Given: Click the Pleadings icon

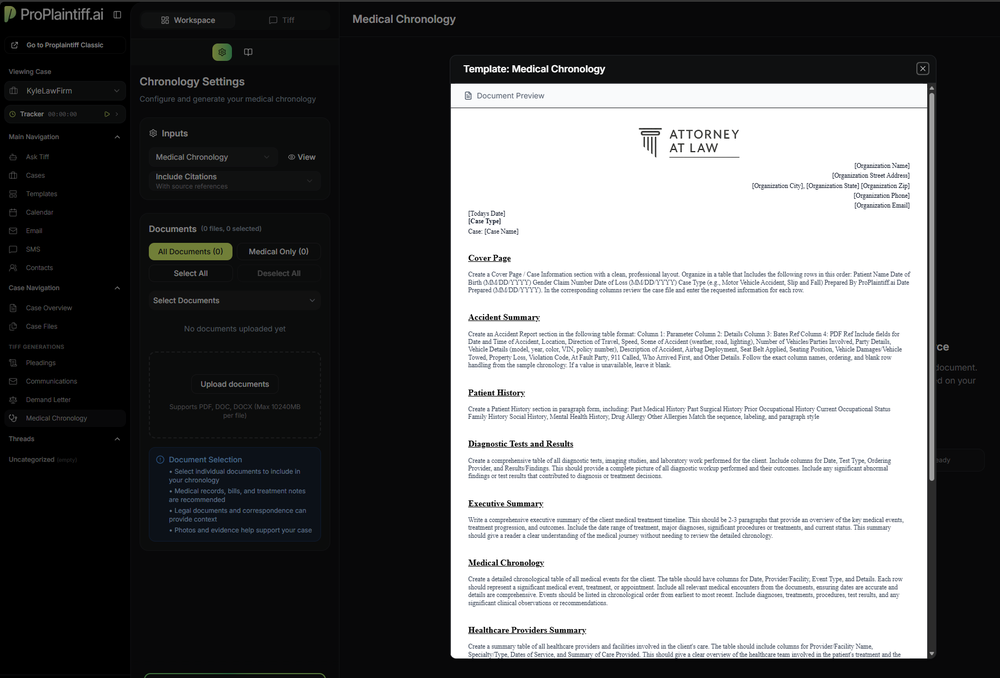Looking at the screenshot, I should coord(13,363).
